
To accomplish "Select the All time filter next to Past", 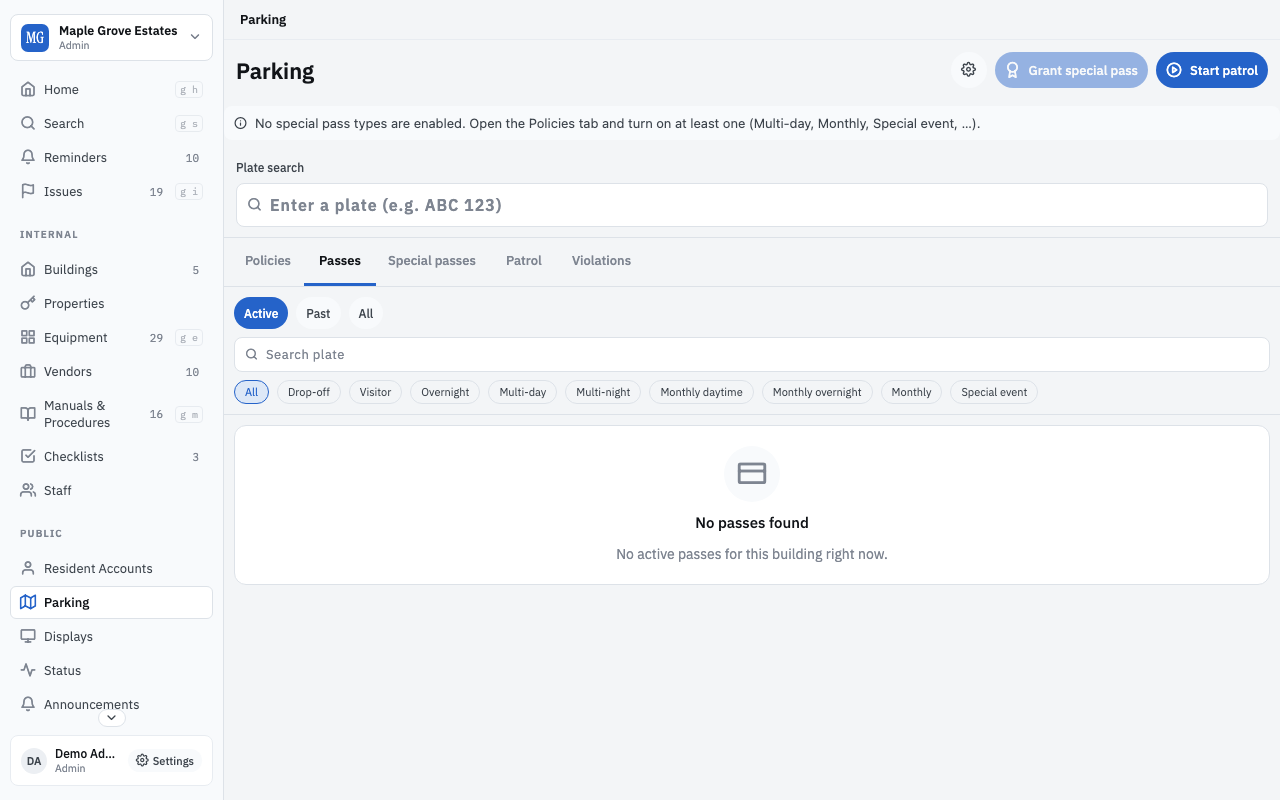I will [x=366, y=313].
